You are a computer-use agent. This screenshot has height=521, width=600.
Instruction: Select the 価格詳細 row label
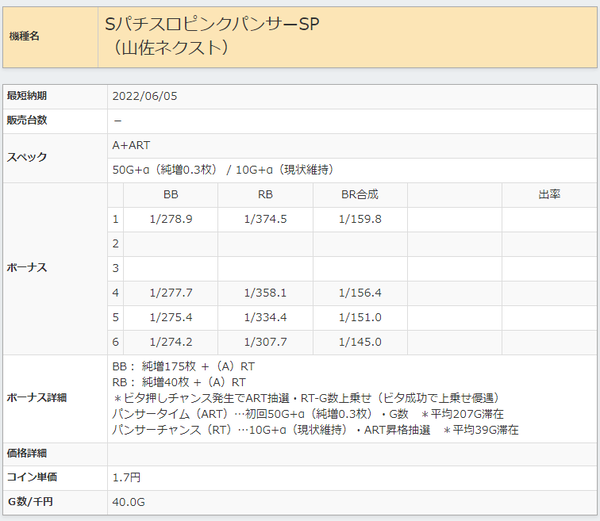(27, 453)
